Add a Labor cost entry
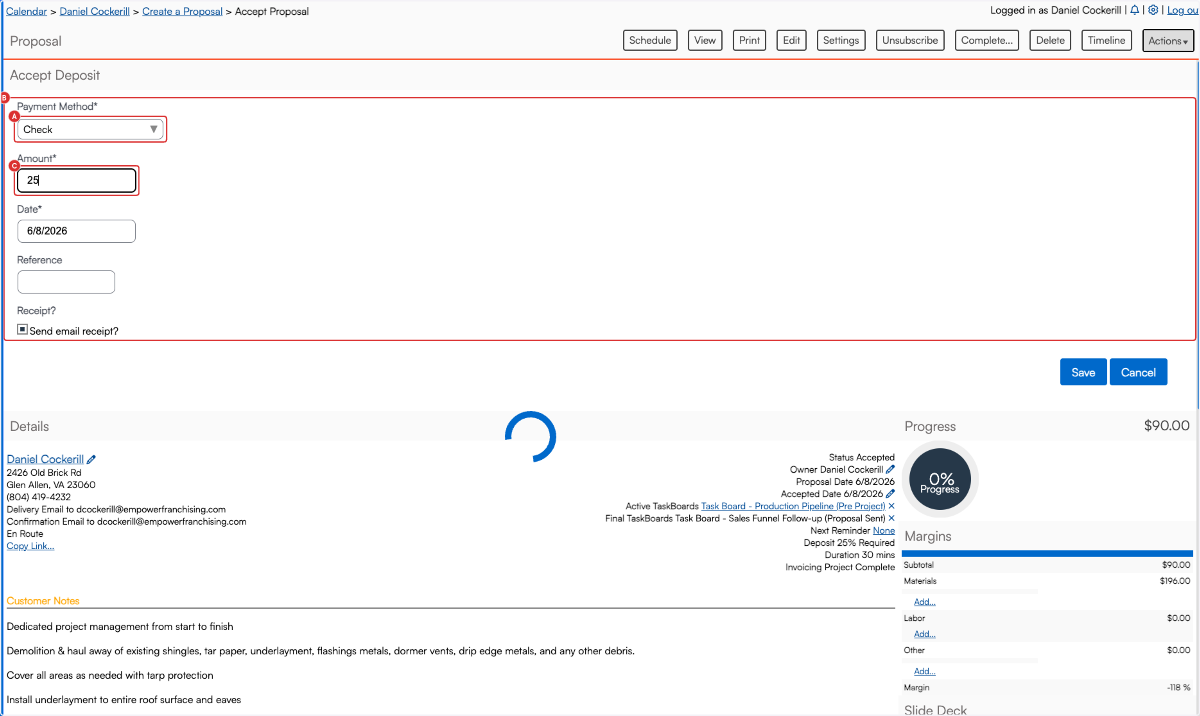Viewport: 1200px width, 716px height. 925,634
